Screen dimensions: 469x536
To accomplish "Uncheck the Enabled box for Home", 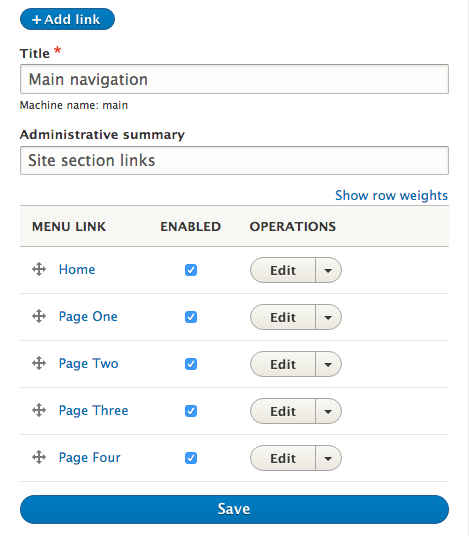I will [x=191, y=270].
